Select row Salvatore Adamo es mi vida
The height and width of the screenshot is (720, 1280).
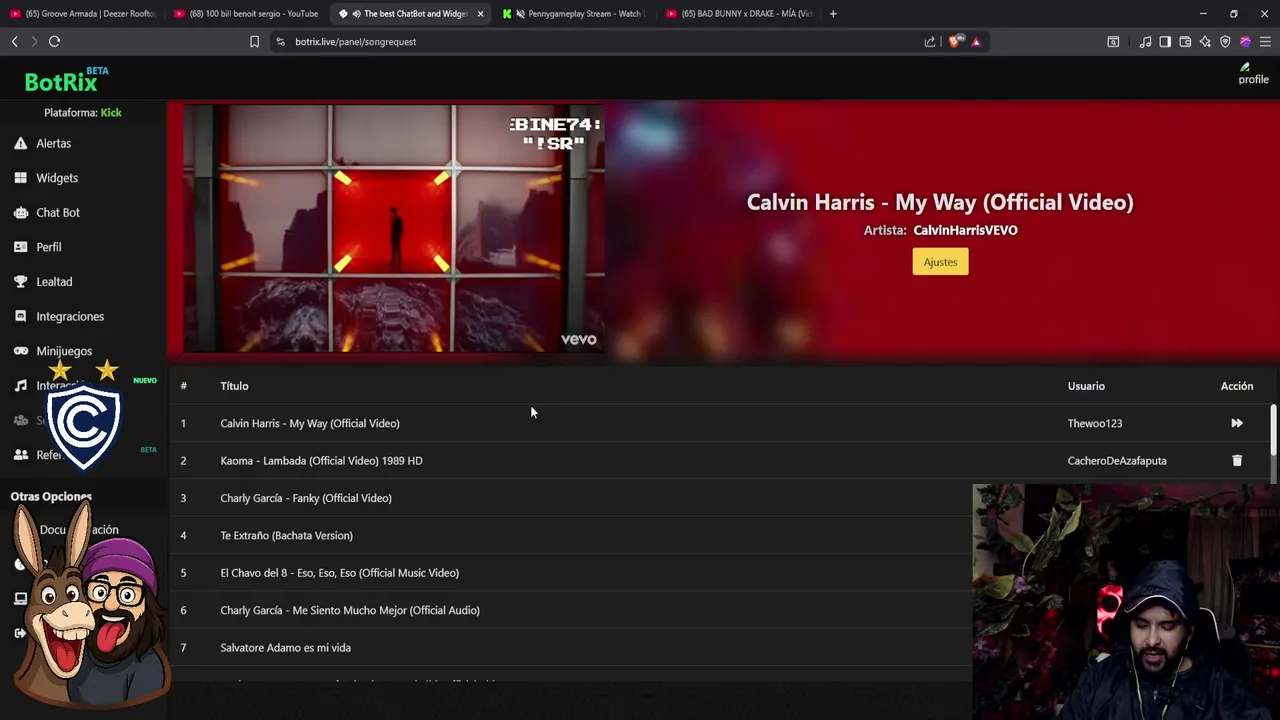(570, 648)
